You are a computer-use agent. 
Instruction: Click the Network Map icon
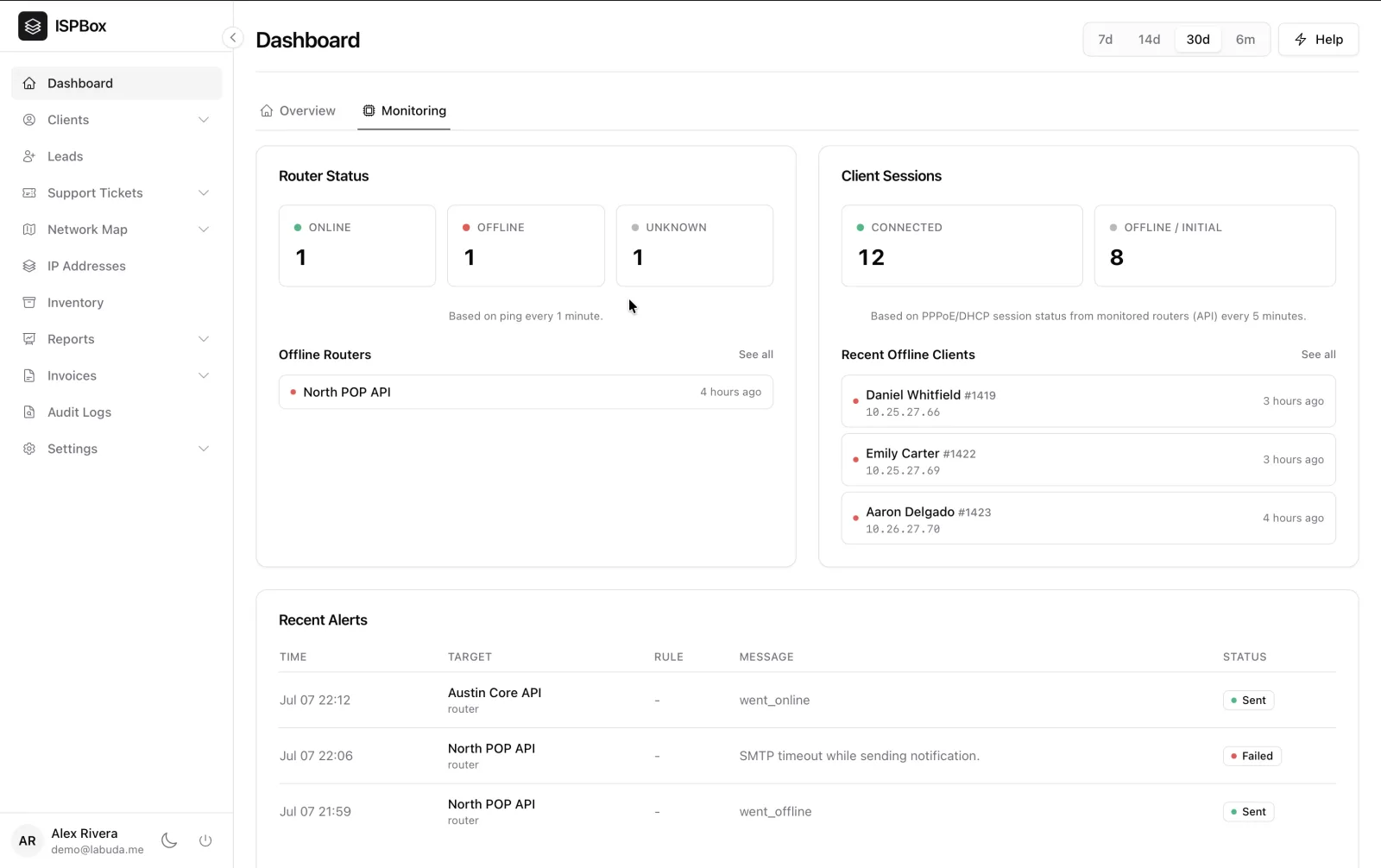point(29,230)
